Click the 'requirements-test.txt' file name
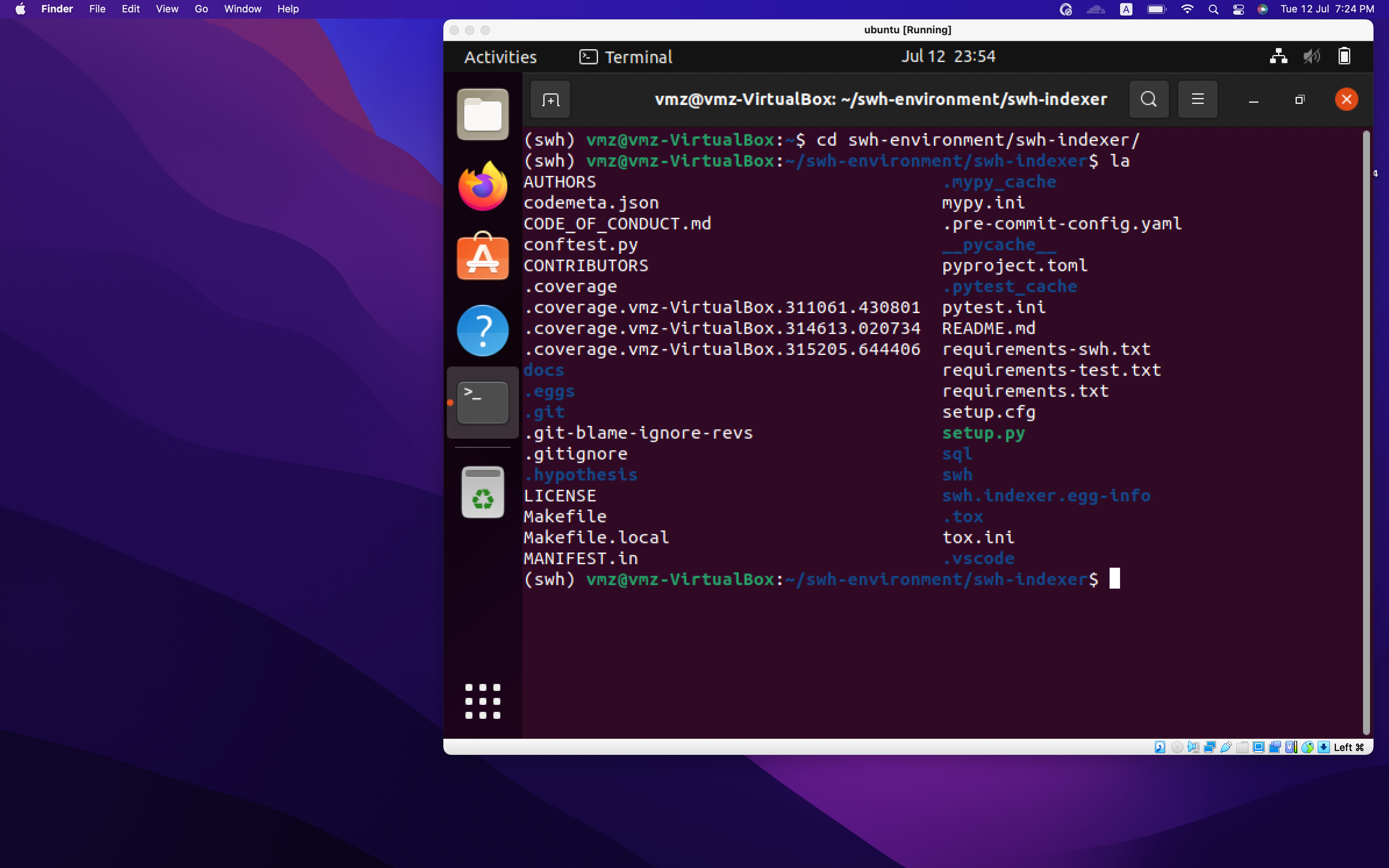Viewport: 1389px width, 868px height. pyautogui.click(x=1051, y=370)
